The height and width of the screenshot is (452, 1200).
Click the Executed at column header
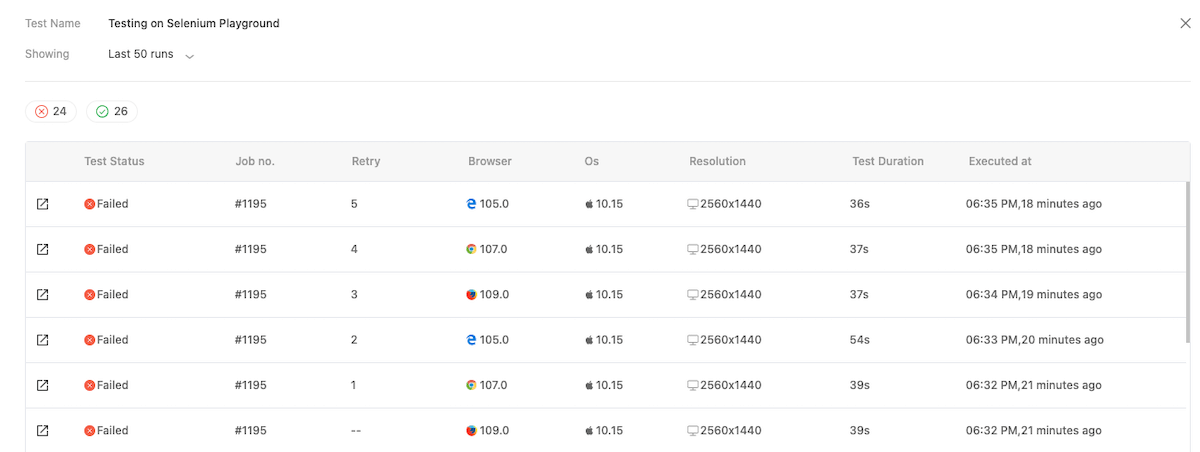999,161
